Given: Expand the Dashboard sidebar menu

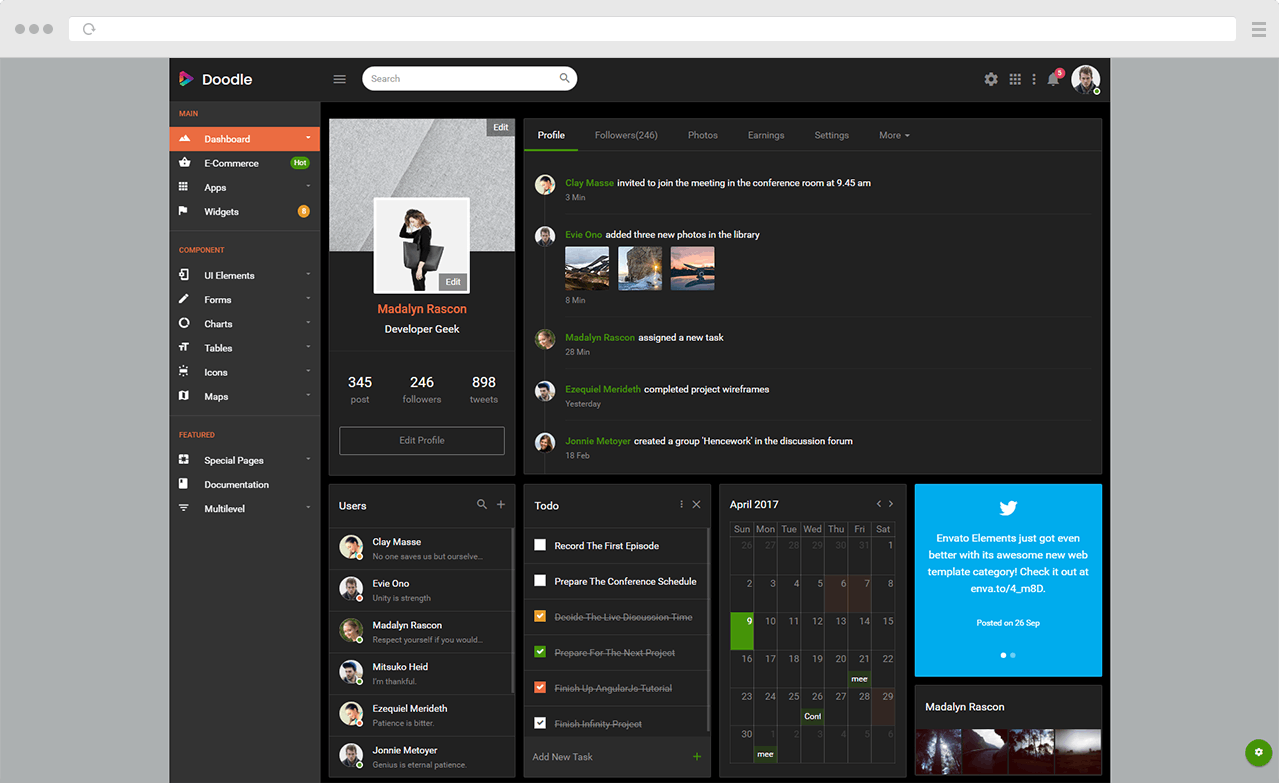Looking at the screenshot, I should pyautogui.click(x=245, y=138).
